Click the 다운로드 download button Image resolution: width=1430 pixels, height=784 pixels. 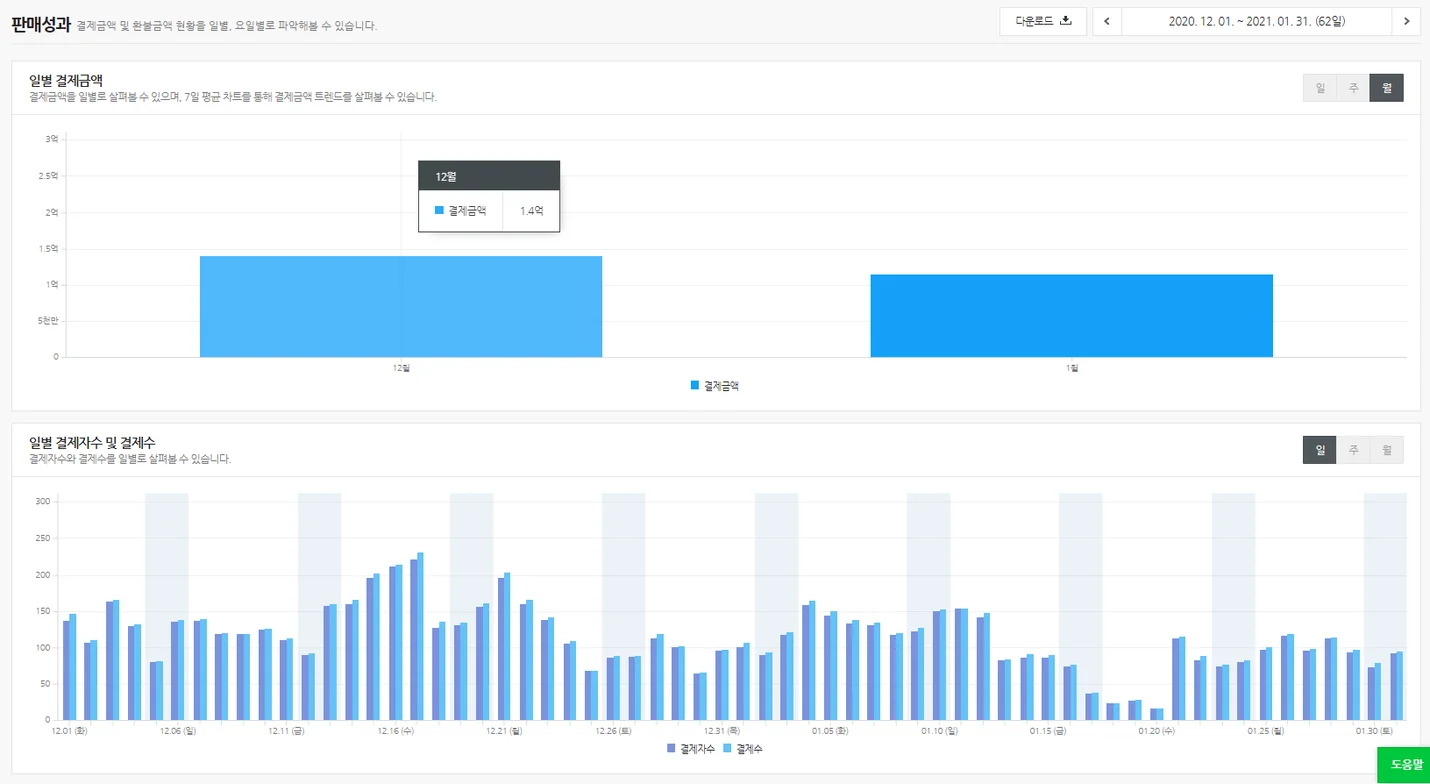[x=1043, y=21]
